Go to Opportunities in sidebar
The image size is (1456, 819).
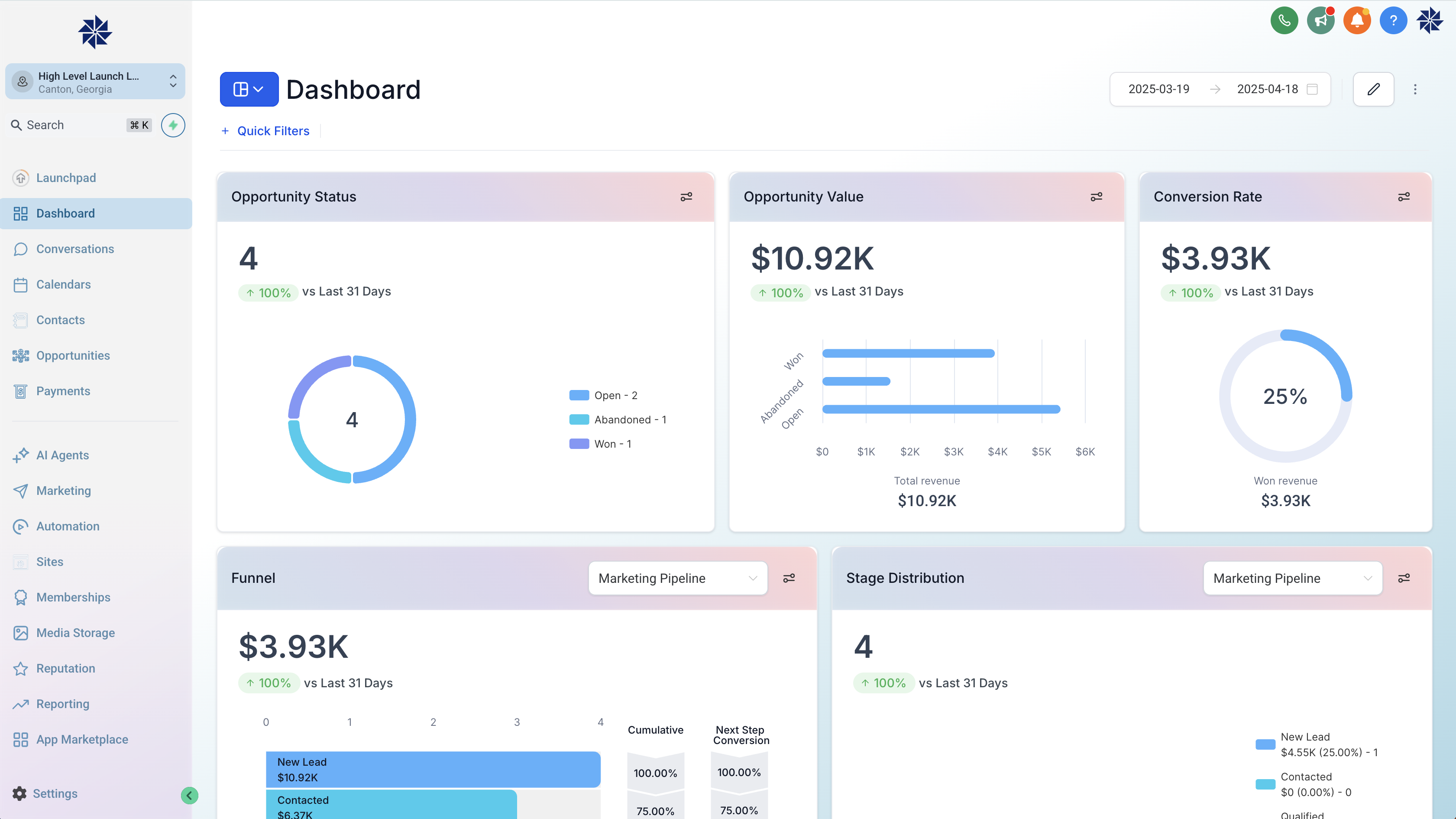(73, 356)
